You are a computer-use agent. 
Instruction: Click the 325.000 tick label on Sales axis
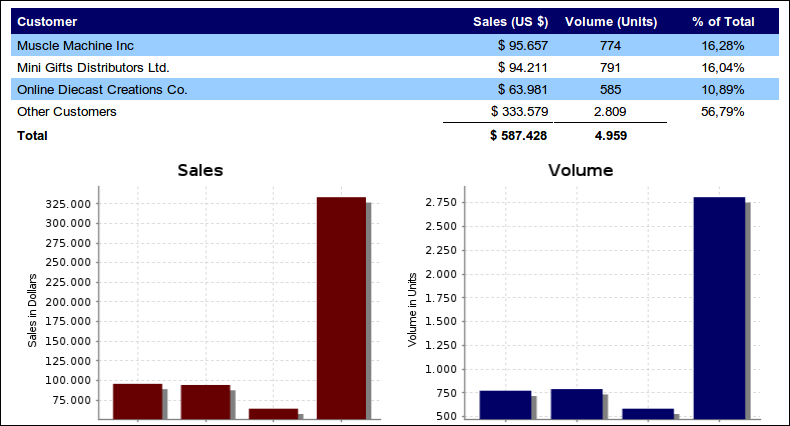click(x=68, y=204)
